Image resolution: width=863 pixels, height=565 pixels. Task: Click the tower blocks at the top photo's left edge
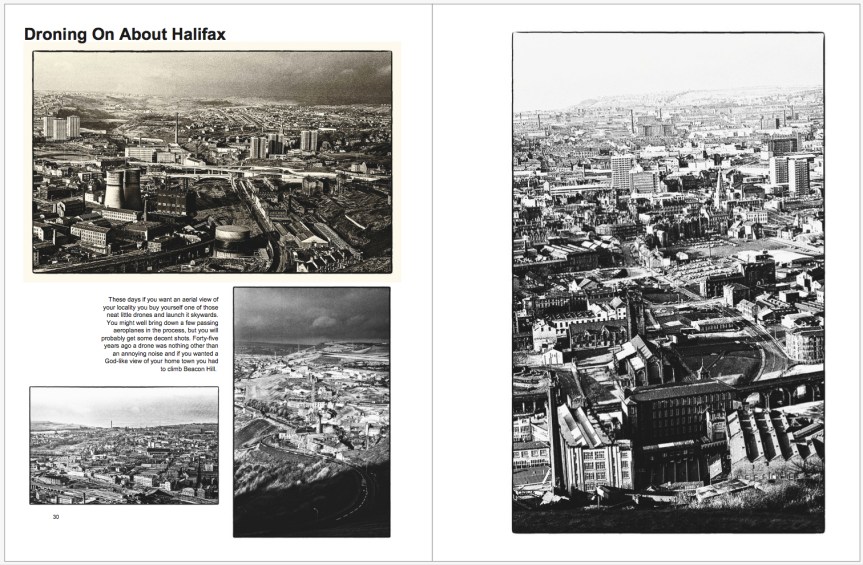click(60, 126)
